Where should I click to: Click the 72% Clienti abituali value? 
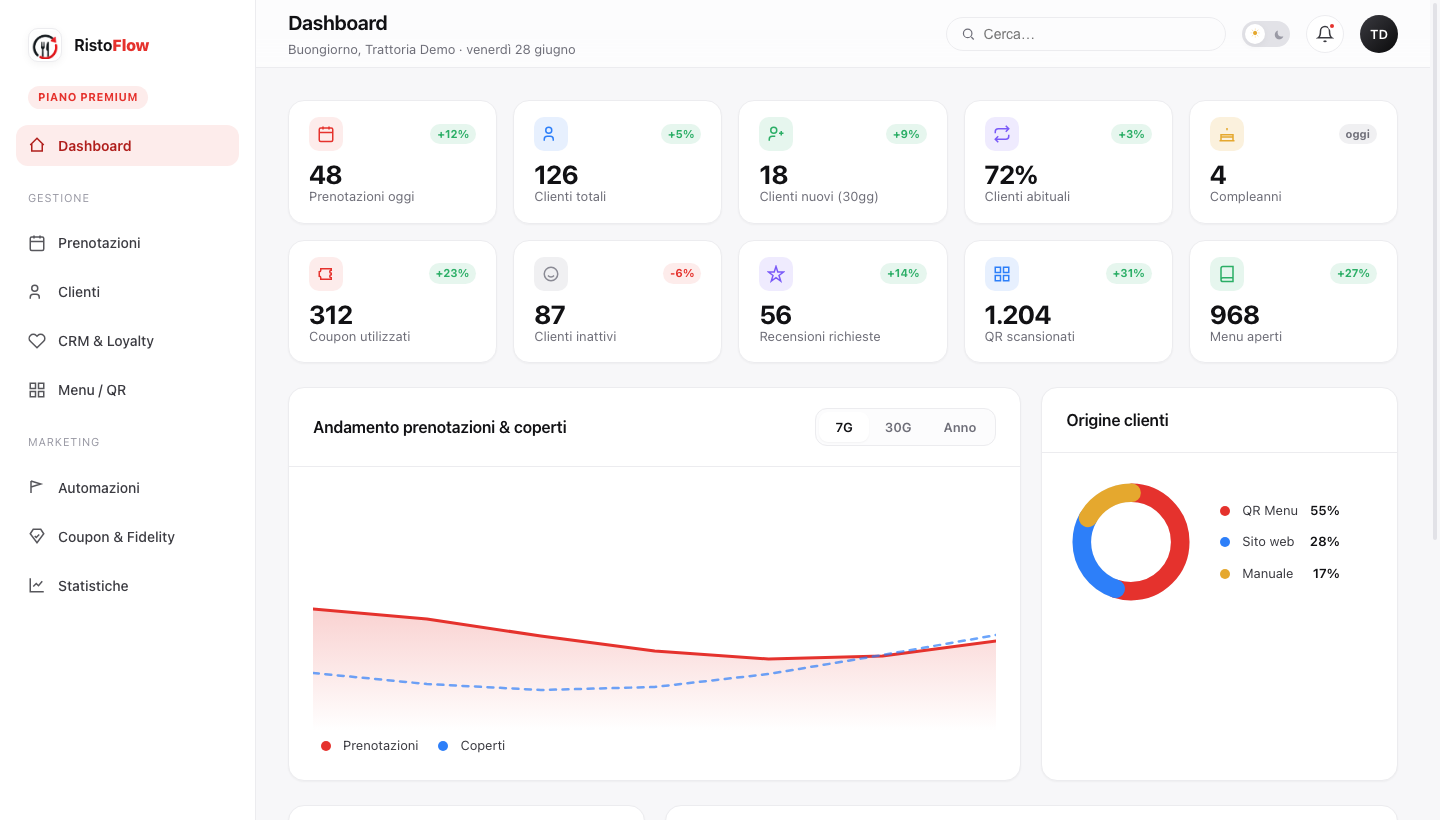pyautogui.click(x=1011, y=175)
